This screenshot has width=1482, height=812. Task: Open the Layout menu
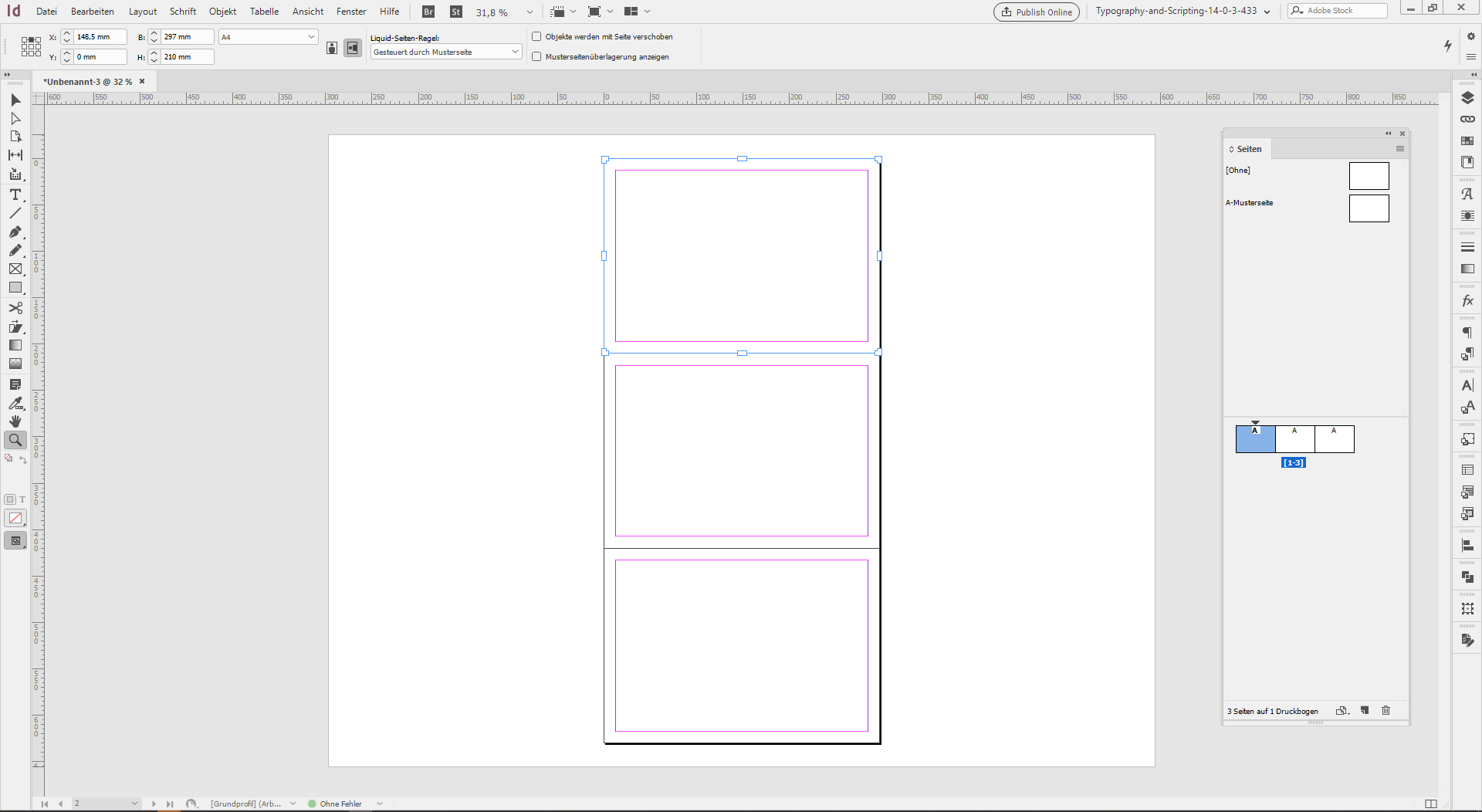click(x=143, y=12)
